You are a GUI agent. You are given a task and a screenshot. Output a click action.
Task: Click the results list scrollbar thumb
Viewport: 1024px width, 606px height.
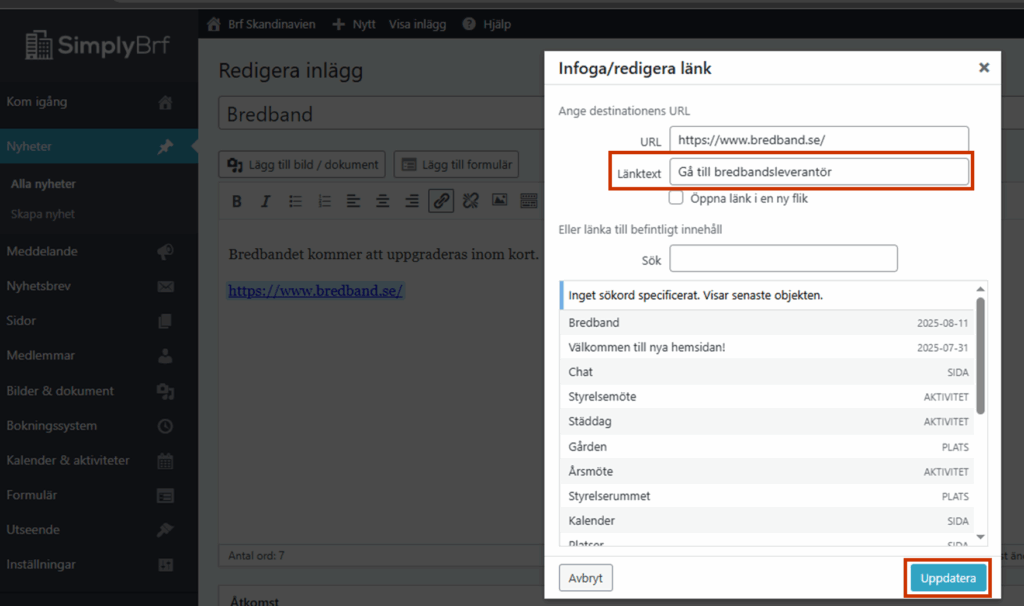[980, 355]
